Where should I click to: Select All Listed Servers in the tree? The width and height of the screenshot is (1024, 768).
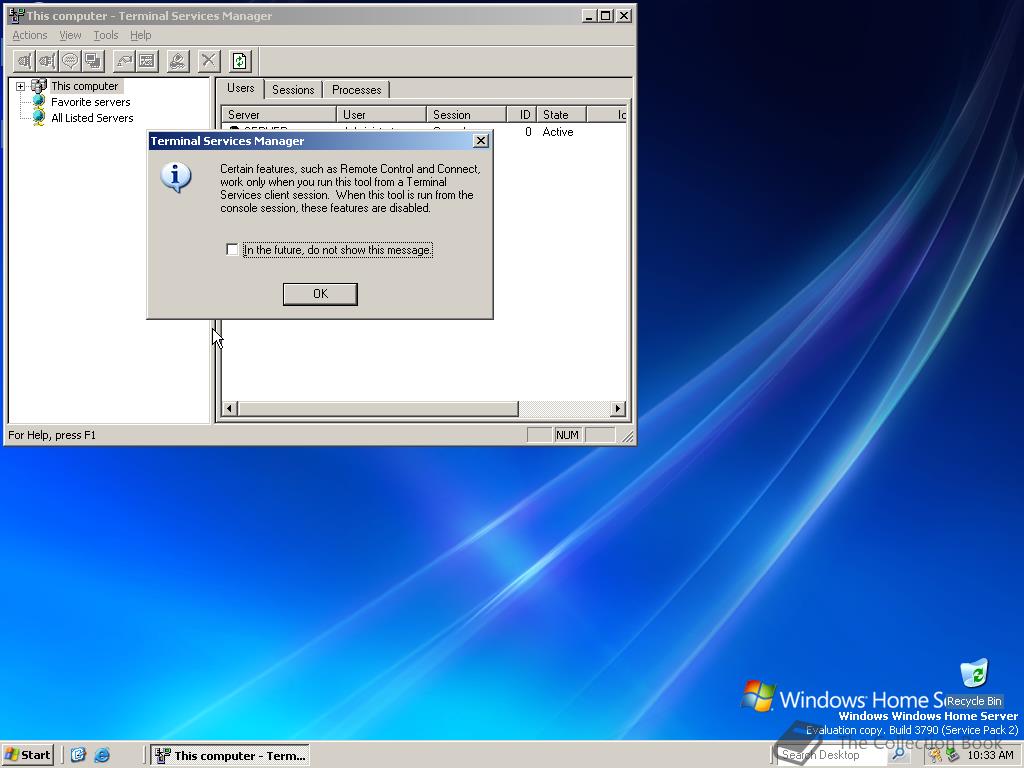pos(92,118)
